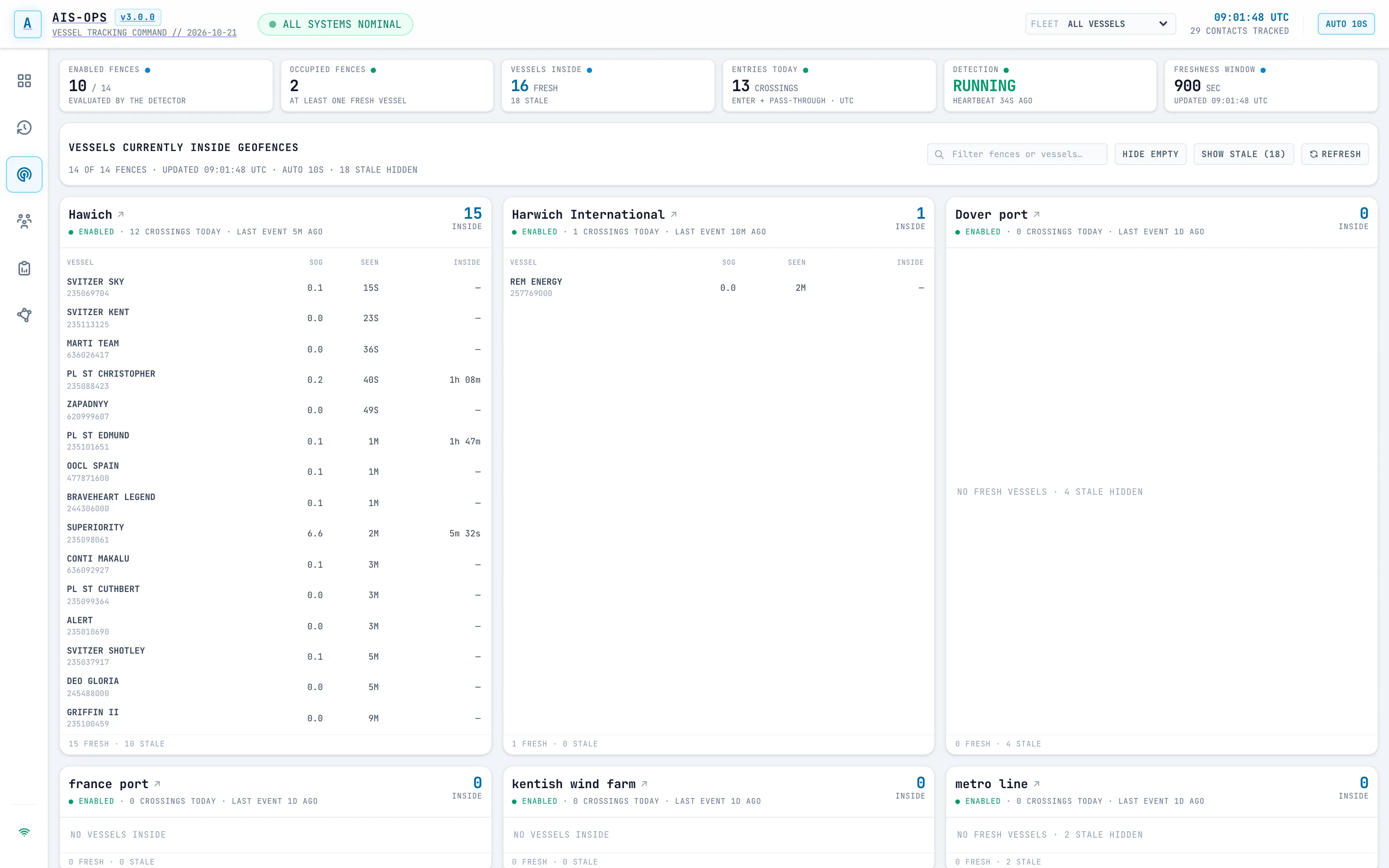Click the Detection RUNNING stat card
This screenshot has height=868, width=1389.
click(x=1050, y=85)
